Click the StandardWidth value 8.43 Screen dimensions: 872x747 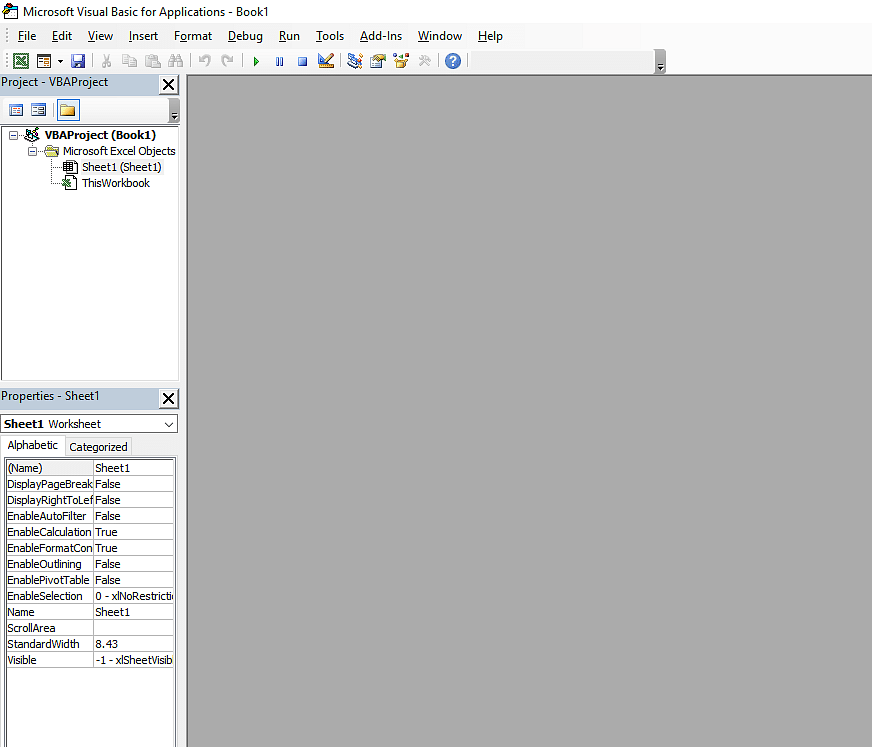pos(133,644)
